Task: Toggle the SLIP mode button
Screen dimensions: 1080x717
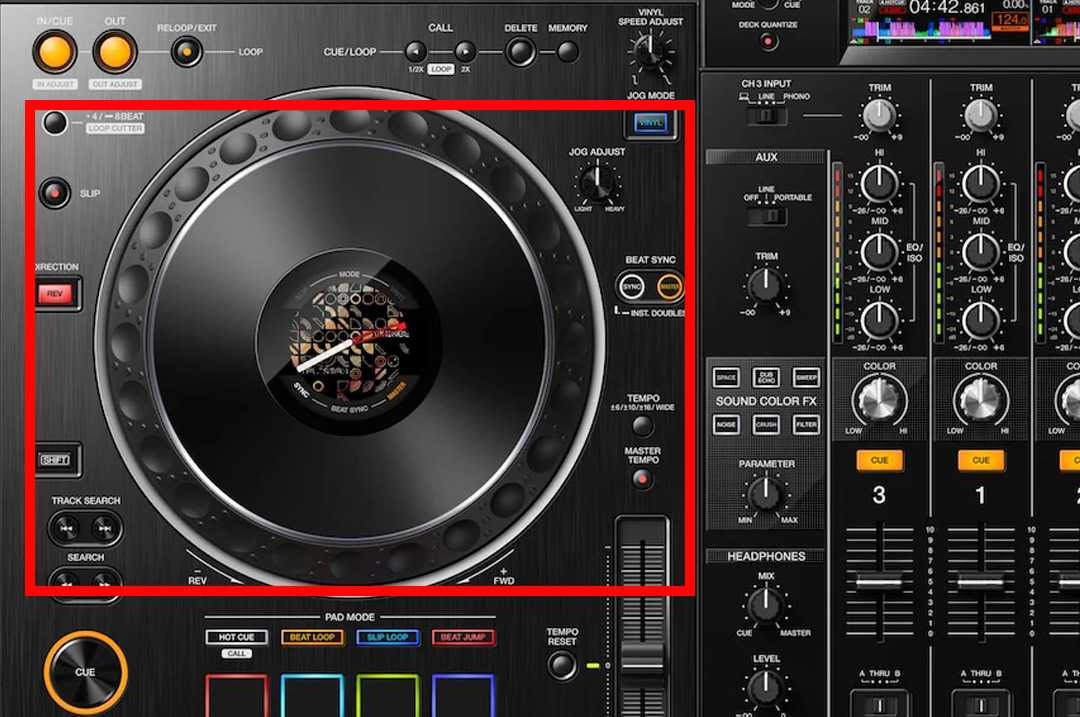Action: [x=56, y=192]
